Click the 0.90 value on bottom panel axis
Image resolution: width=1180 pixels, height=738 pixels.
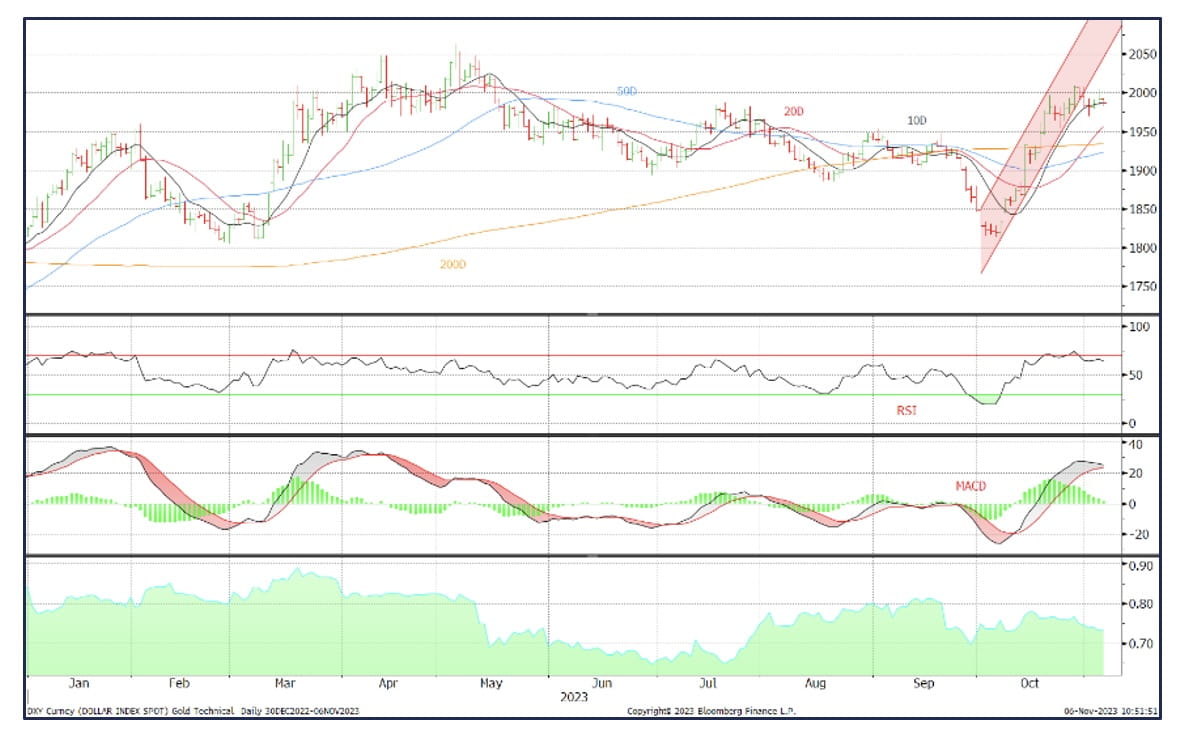pos(1141,565)
